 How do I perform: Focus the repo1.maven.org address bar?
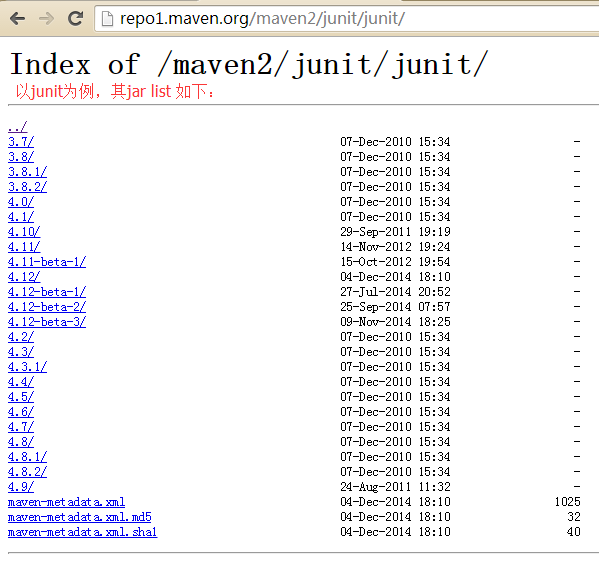click(347, 18)
